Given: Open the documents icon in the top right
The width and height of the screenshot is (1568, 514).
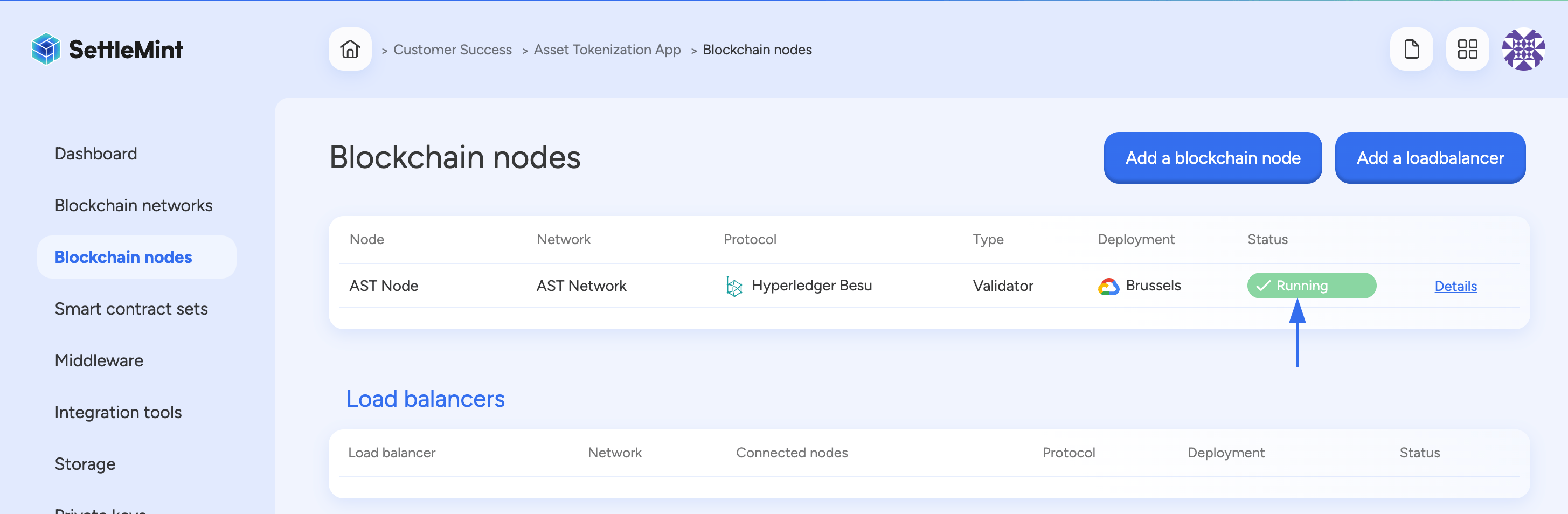Looking at the screenshot, I should point(1412,49).
